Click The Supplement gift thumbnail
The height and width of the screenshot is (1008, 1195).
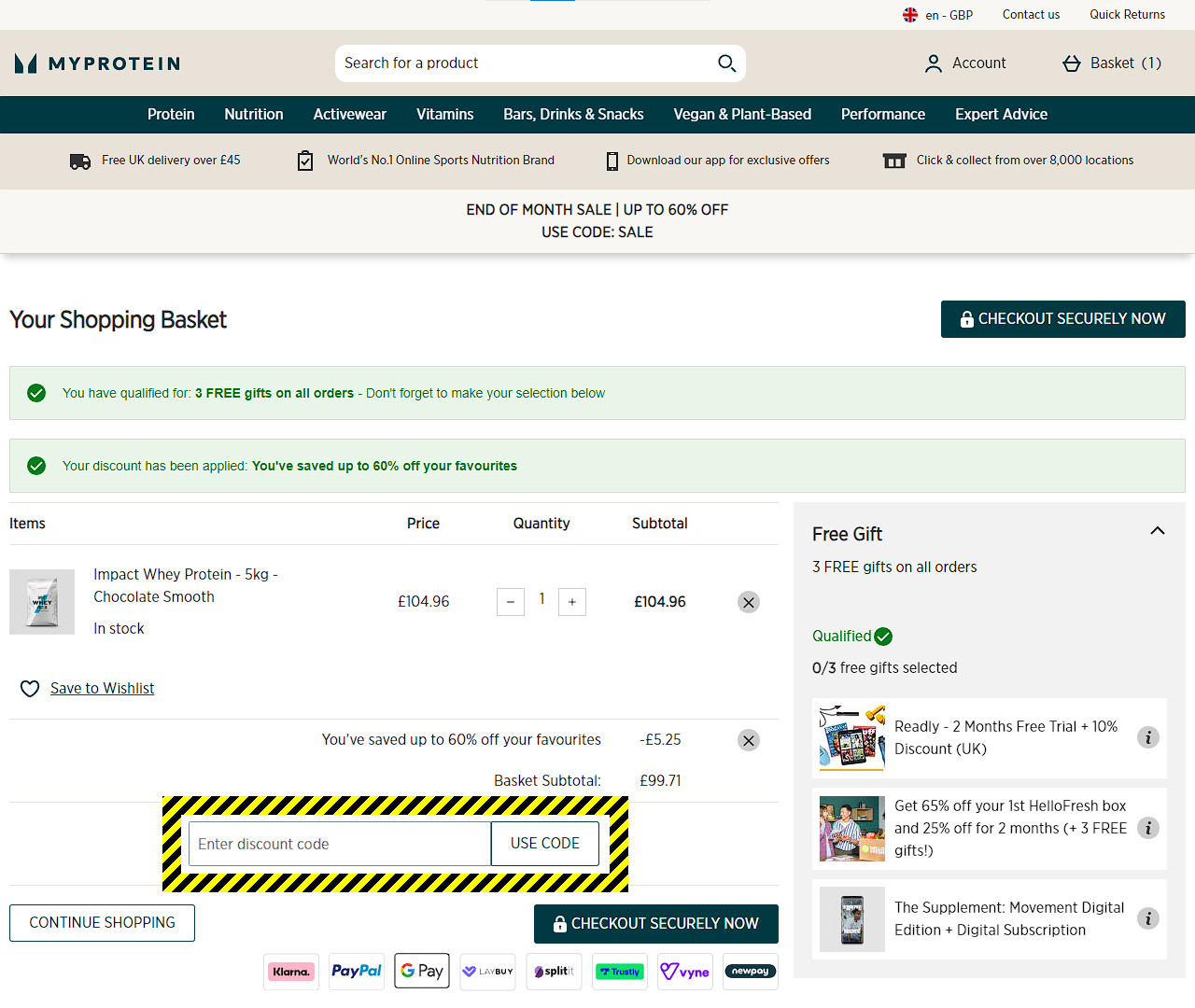coord(852,919)
